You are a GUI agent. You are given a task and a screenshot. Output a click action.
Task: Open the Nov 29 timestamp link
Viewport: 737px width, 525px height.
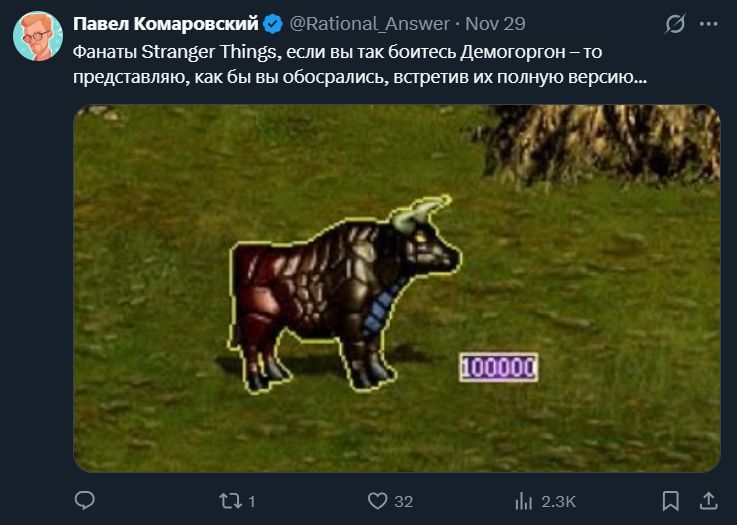coord(495,24)
